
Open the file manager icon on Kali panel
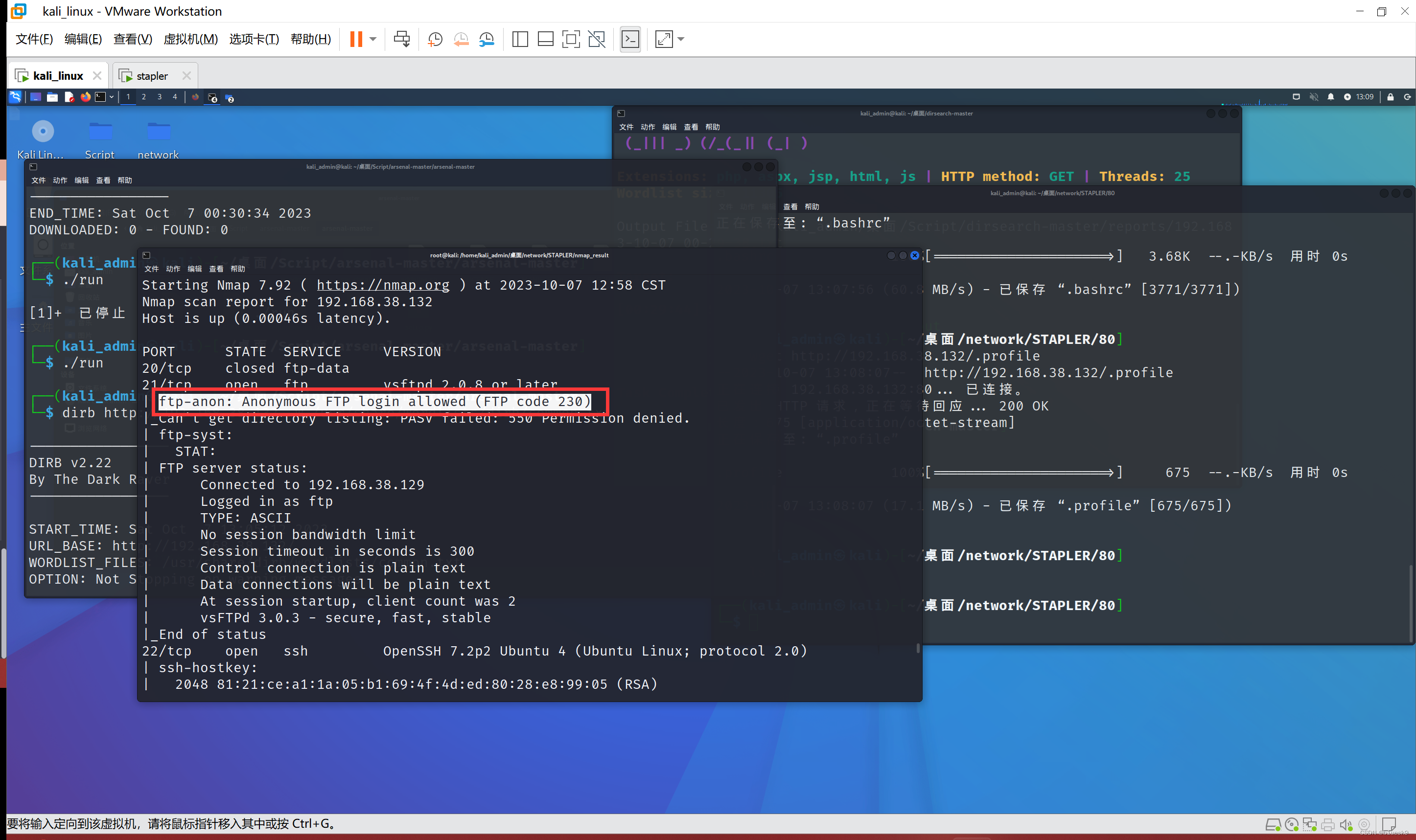53,96
